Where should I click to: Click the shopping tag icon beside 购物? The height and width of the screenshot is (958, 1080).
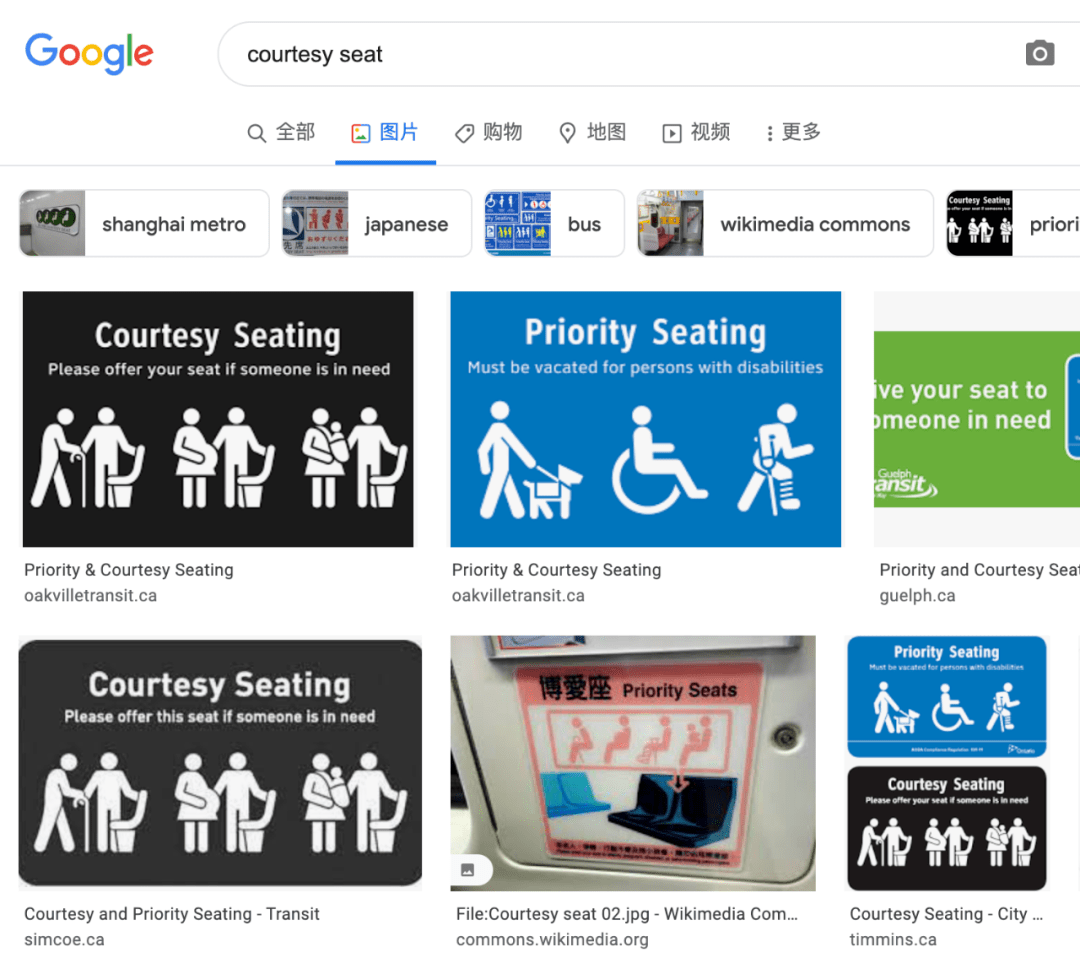point(464,132)
